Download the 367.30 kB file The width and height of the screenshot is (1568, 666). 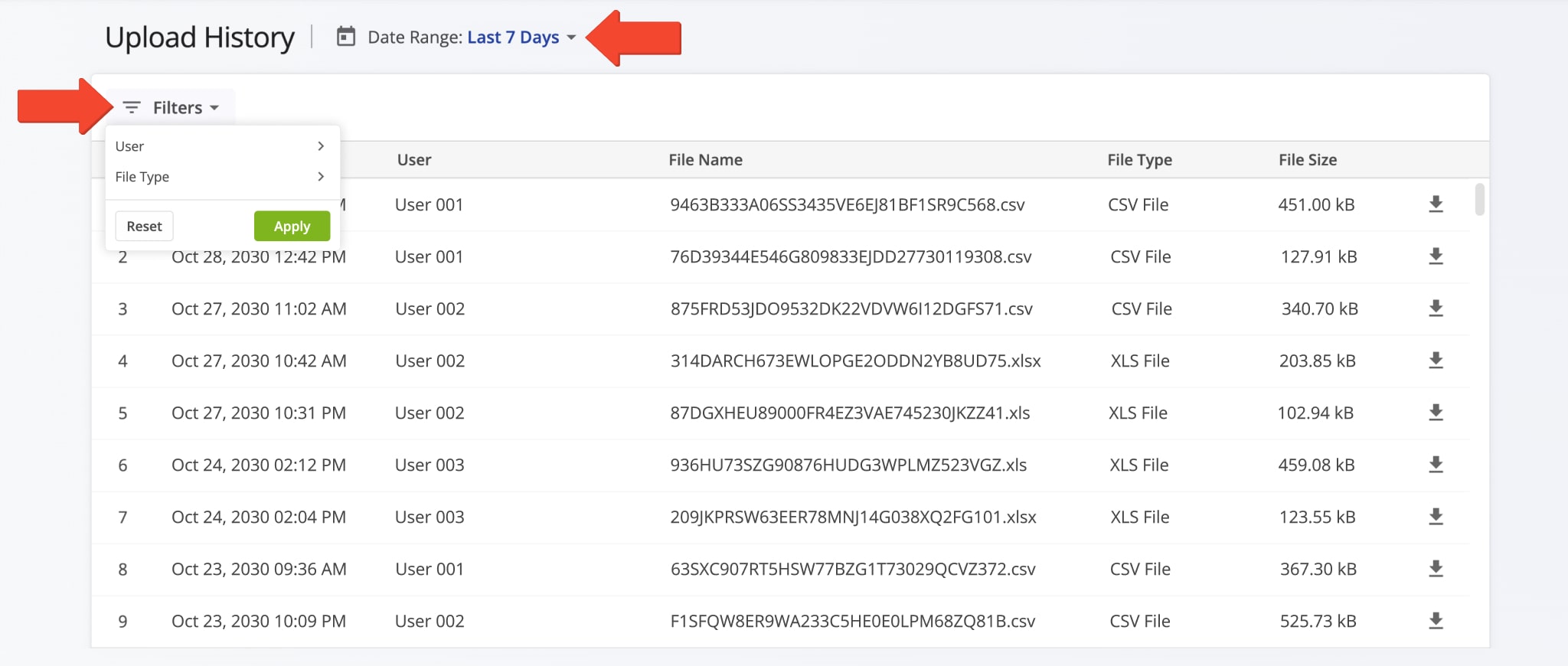(1436, 569)
